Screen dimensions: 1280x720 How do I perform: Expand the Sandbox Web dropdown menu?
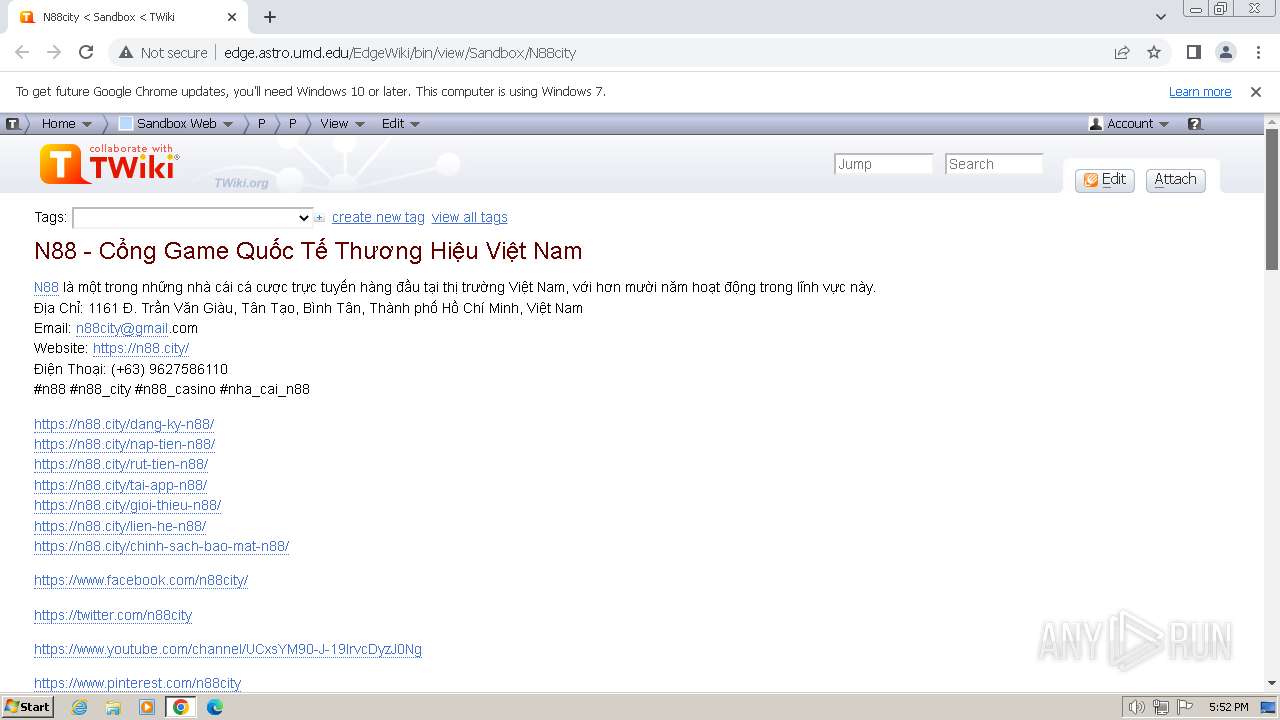[x=176, y=124]
